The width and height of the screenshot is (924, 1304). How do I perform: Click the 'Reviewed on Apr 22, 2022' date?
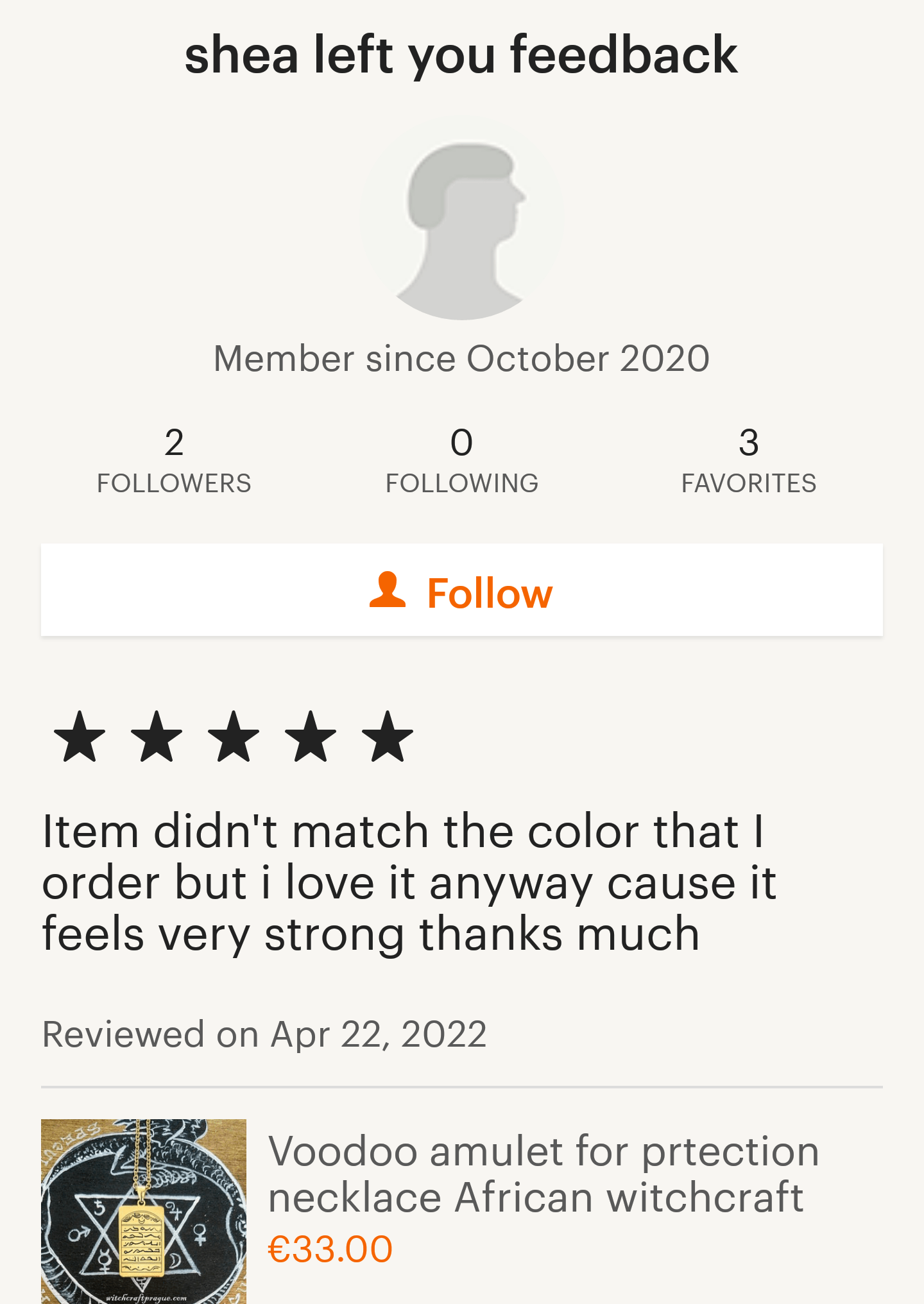pyautogui.click(x=264, y=1034)
